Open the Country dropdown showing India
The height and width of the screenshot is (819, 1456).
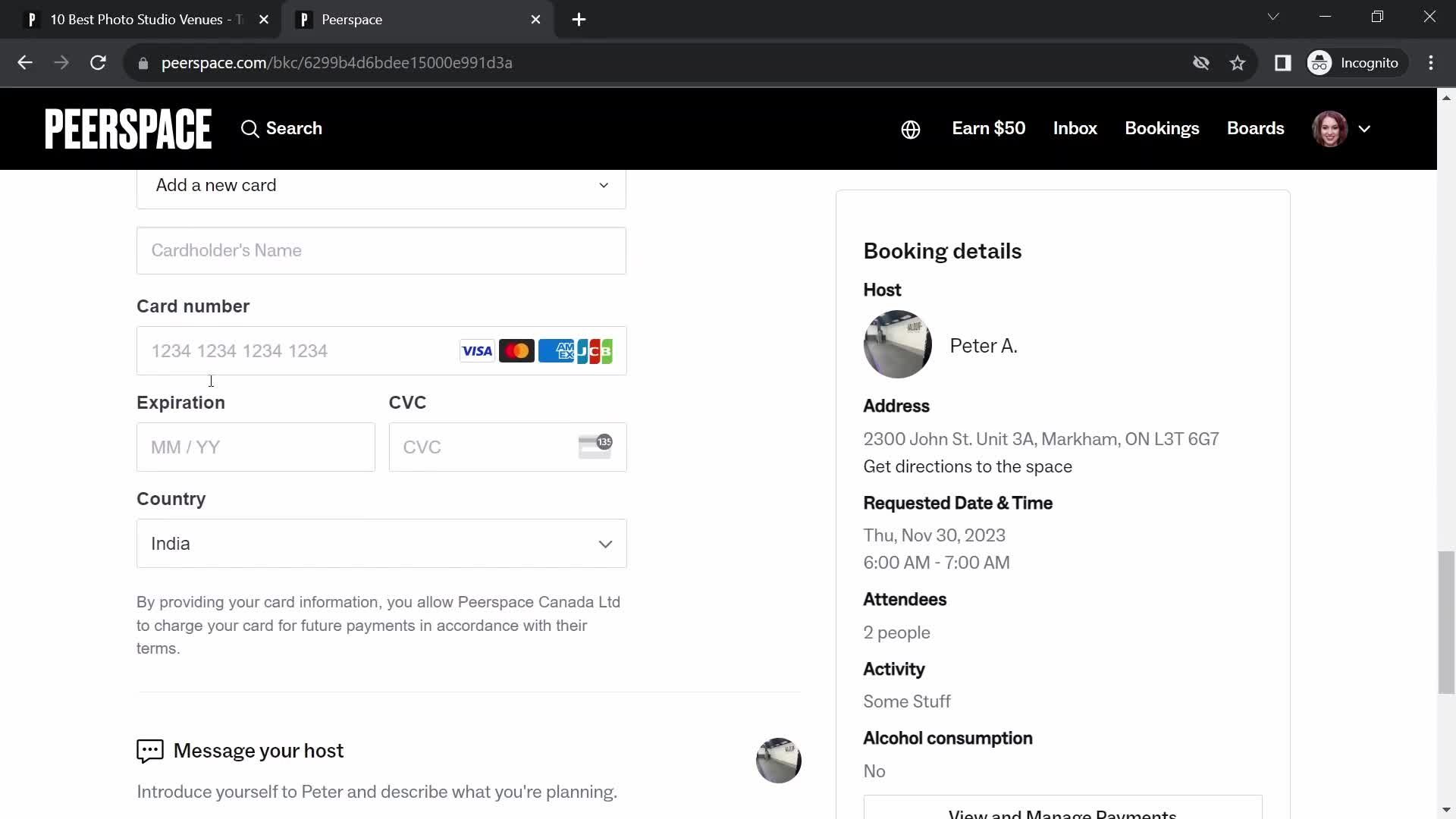[381, 544]
